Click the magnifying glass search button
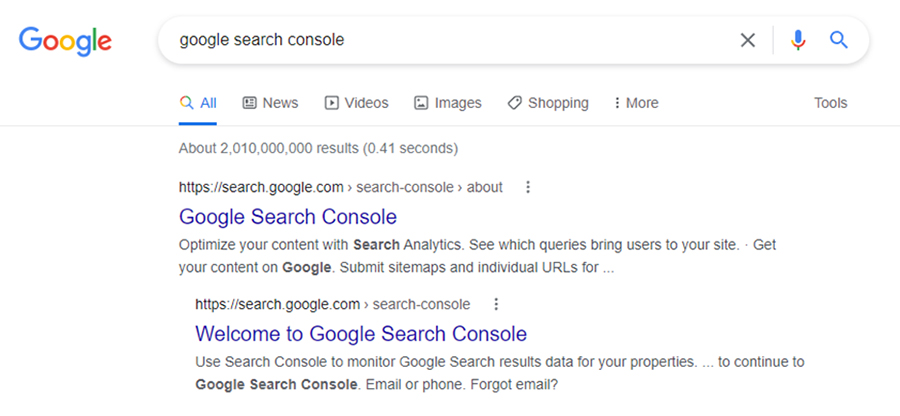This screenshot has width=900, height=416. tap(839, 41)
